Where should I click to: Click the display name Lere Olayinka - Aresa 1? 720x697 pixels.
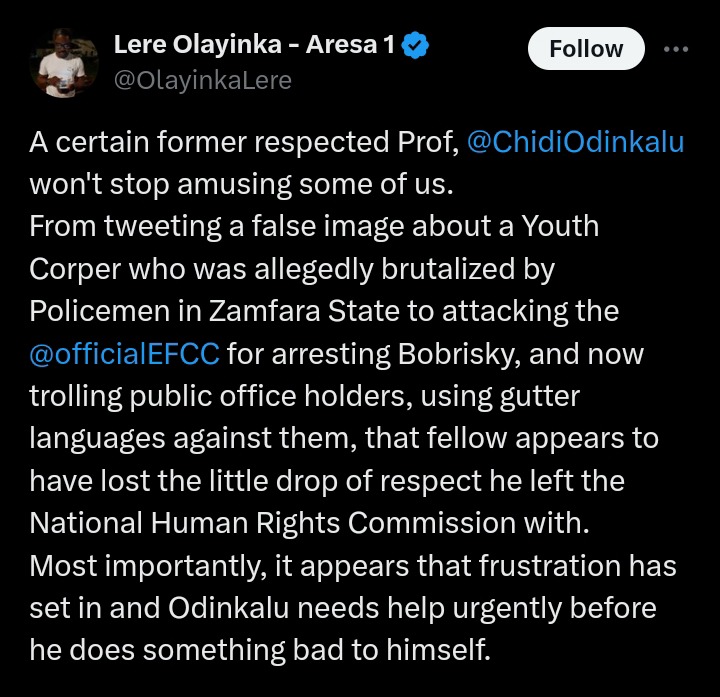pyautogui.click(x=254, y=45)
